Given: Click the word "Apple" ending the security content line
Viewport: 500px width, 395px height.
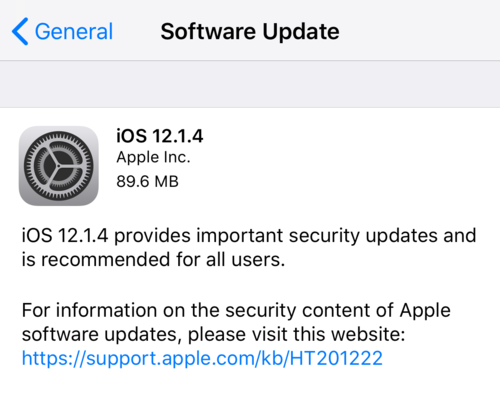Looking at the screenshot, I should pyautogui.click(x=425, y=311).
